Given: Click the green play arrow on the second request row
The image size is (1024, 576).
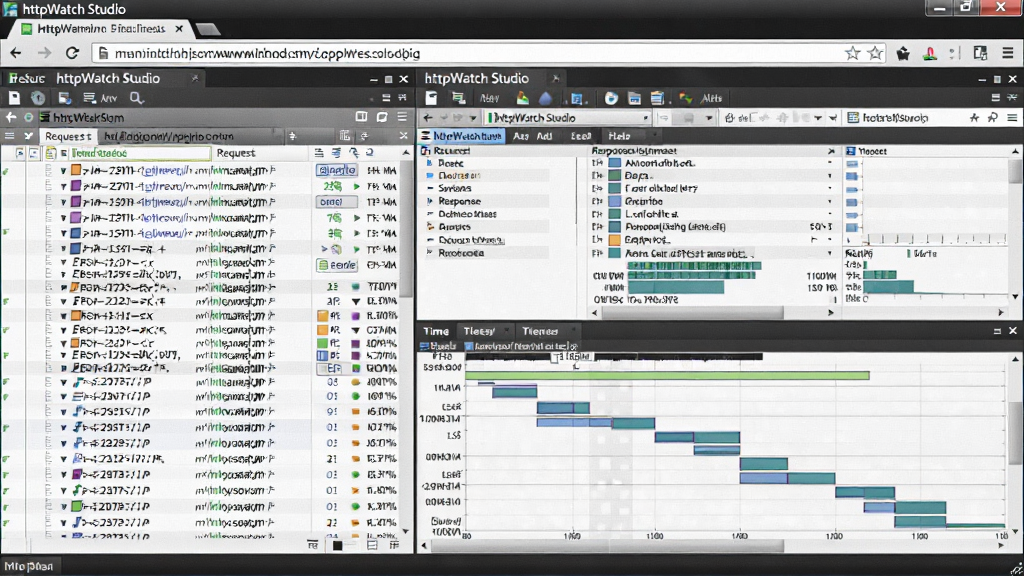Looking at the screenshot, I should [357, 186].
